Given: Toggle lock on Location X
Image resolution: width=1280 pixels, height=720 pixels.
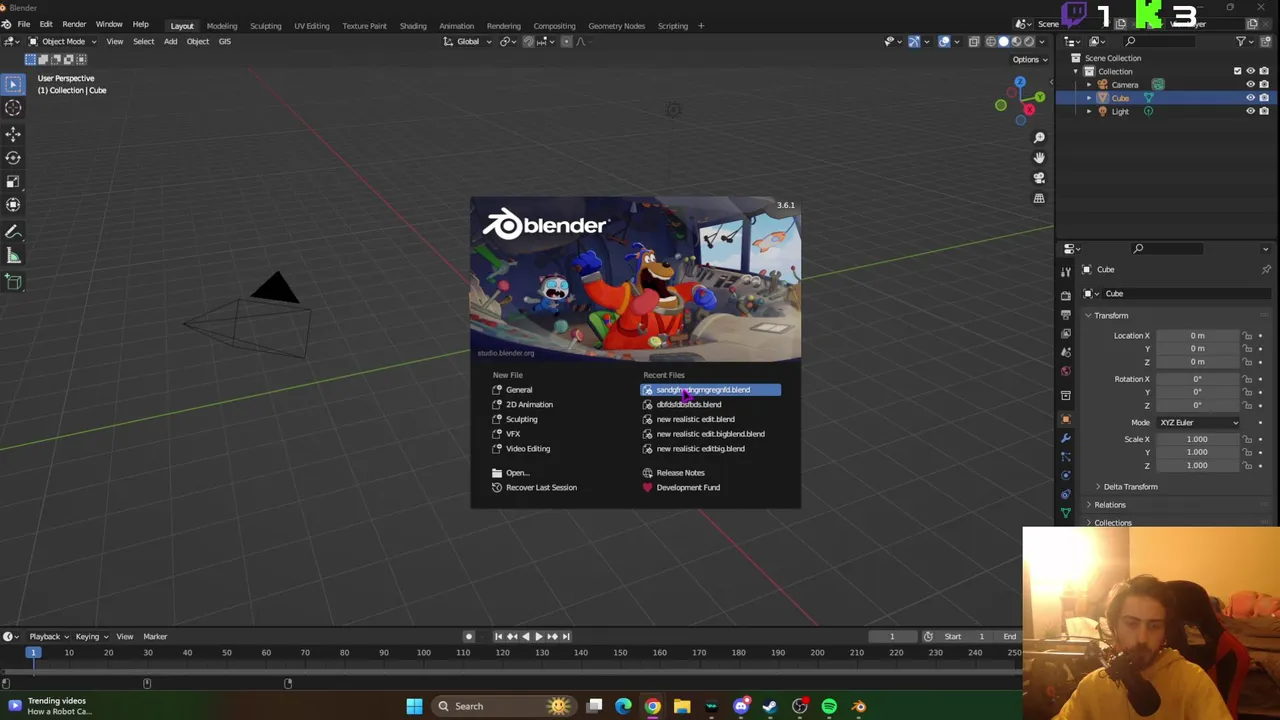Looking at the screenshot, I should tap(1247, 336).
